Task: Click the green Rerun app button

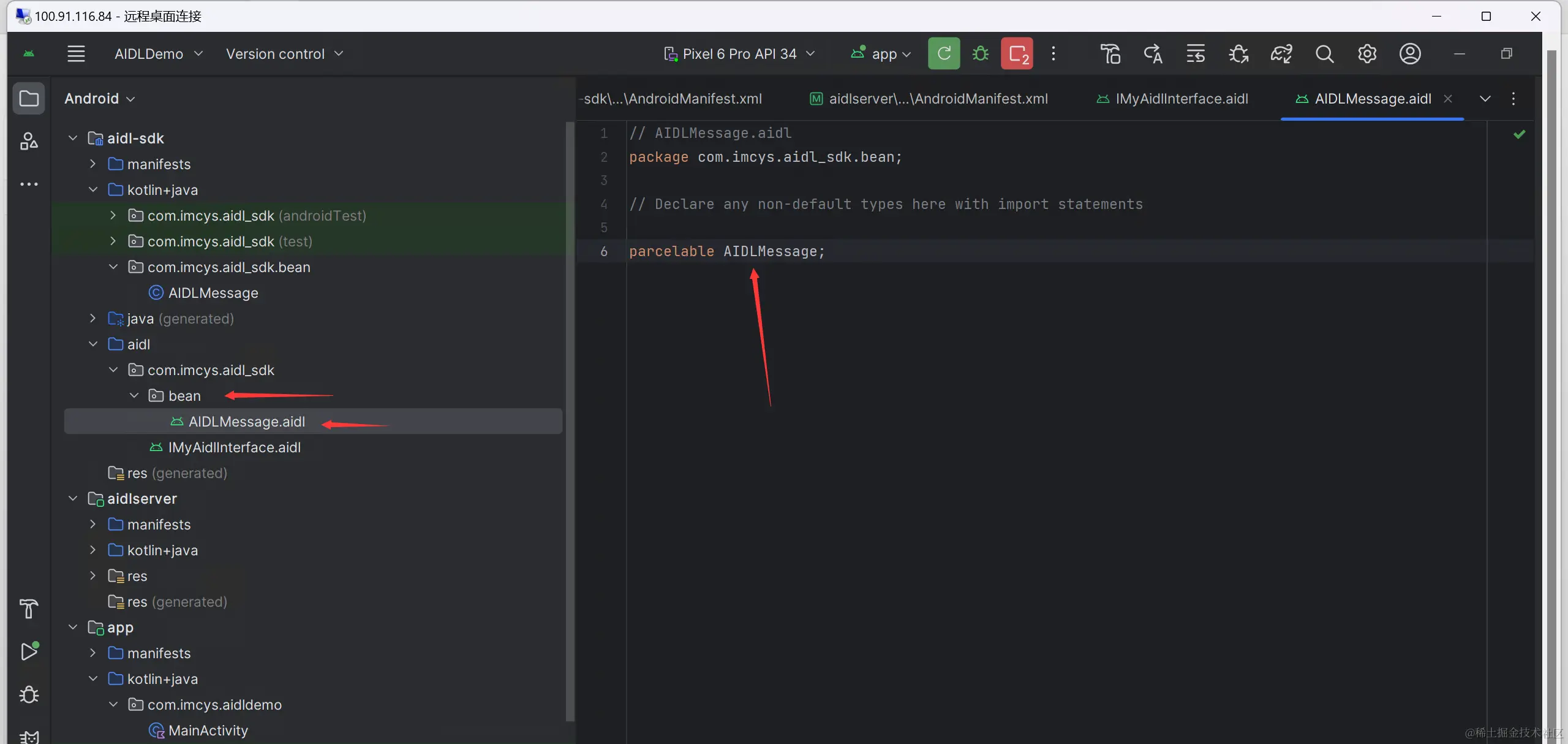Action: [x=944, y=53]
